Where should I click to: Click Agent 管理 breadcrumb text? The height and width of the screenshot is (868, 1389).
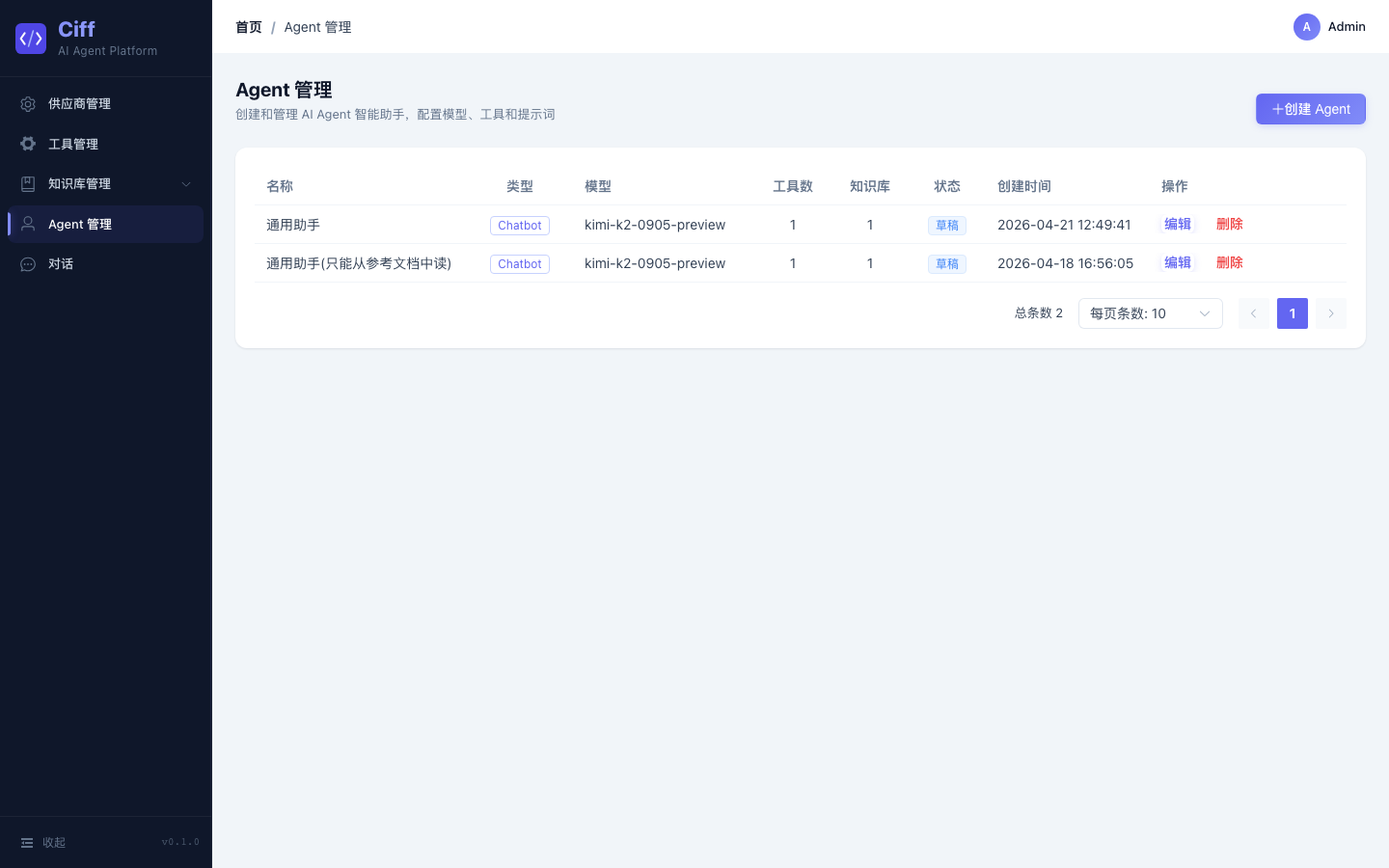pyautogui.click(x=317, y=27)
